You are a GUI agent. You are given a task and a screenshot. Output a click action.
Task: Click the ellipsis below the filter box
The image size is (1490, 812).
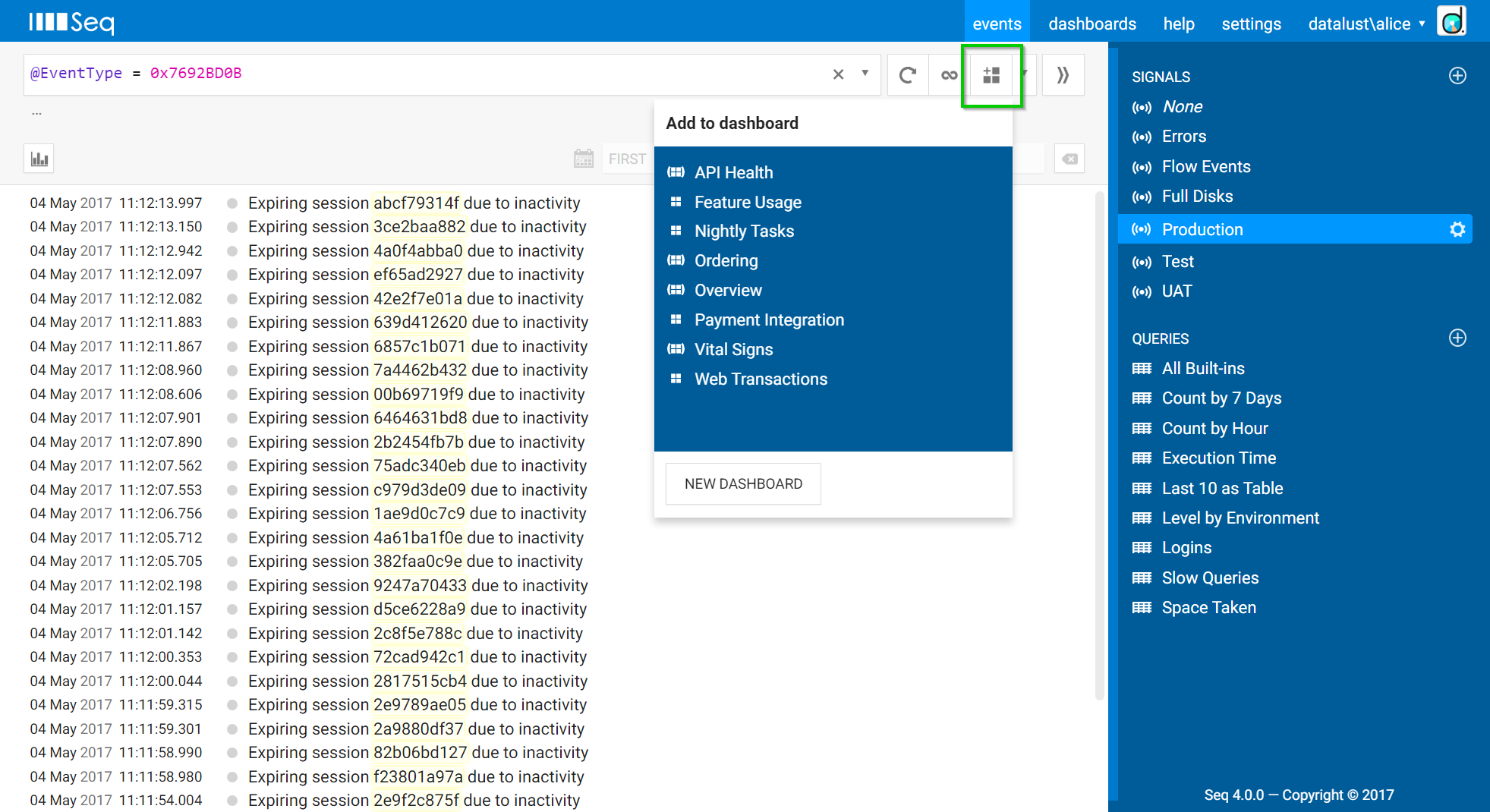(36, 113)
